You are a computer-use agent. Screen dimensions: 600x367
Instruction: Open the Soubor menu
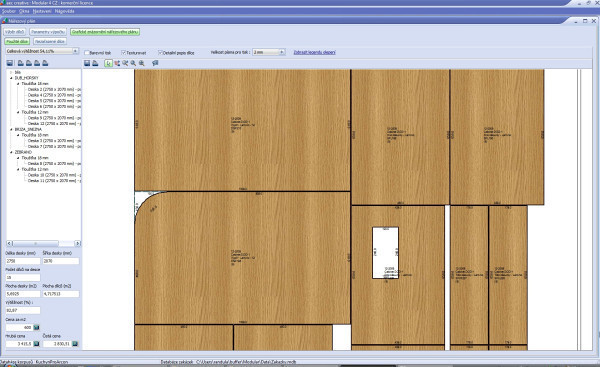9,11
